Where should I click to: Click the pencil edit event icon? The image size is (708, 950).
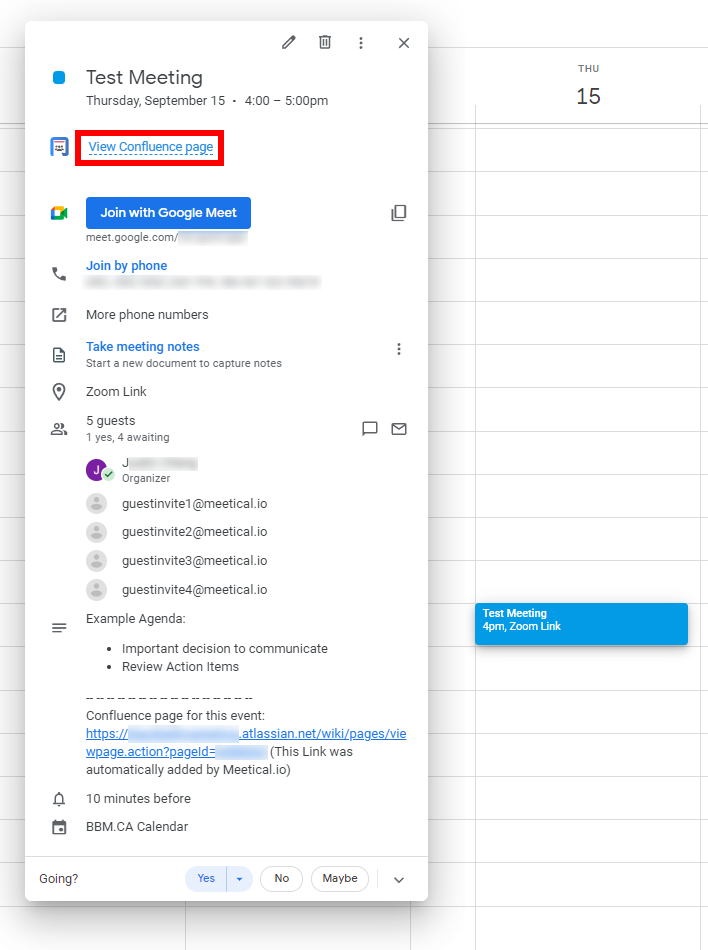(x=289, y=42)
